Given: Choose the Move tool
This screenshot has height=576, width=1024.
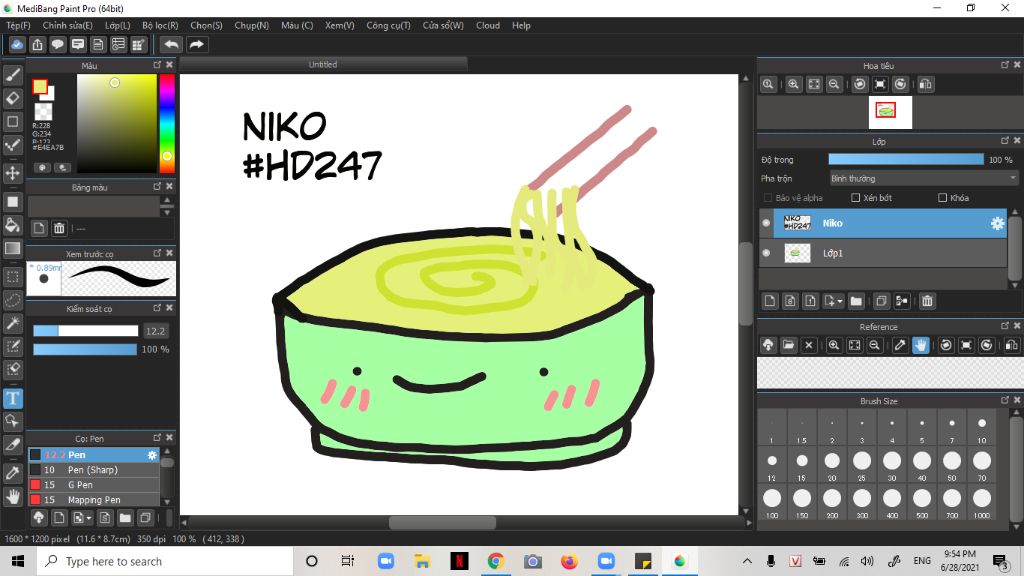Looking at the screenshot, I should [12, 173].
